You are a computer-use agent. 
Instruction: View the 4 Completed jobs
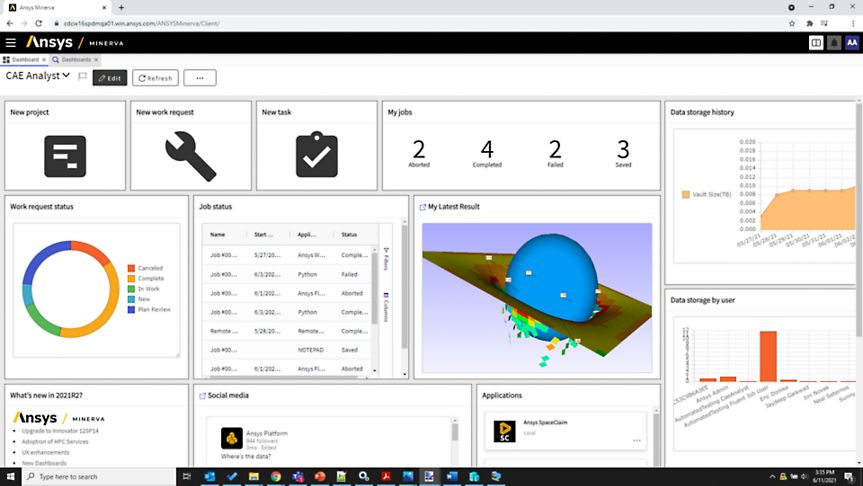pos(487,153)
